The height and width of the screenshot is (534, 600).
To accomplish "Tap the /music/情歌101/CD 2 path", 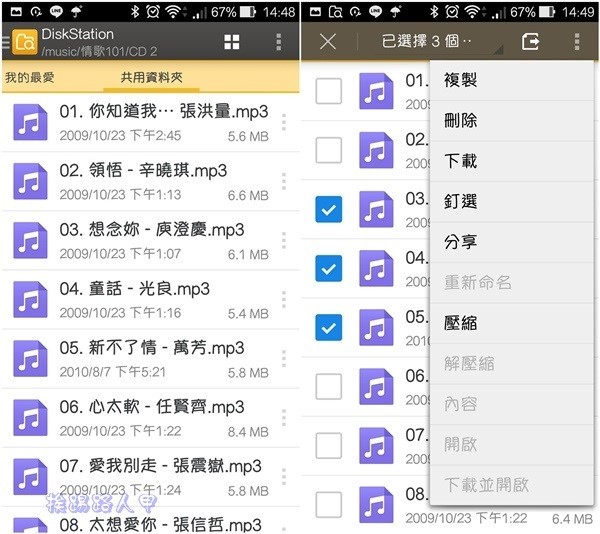I will [99, 51].
